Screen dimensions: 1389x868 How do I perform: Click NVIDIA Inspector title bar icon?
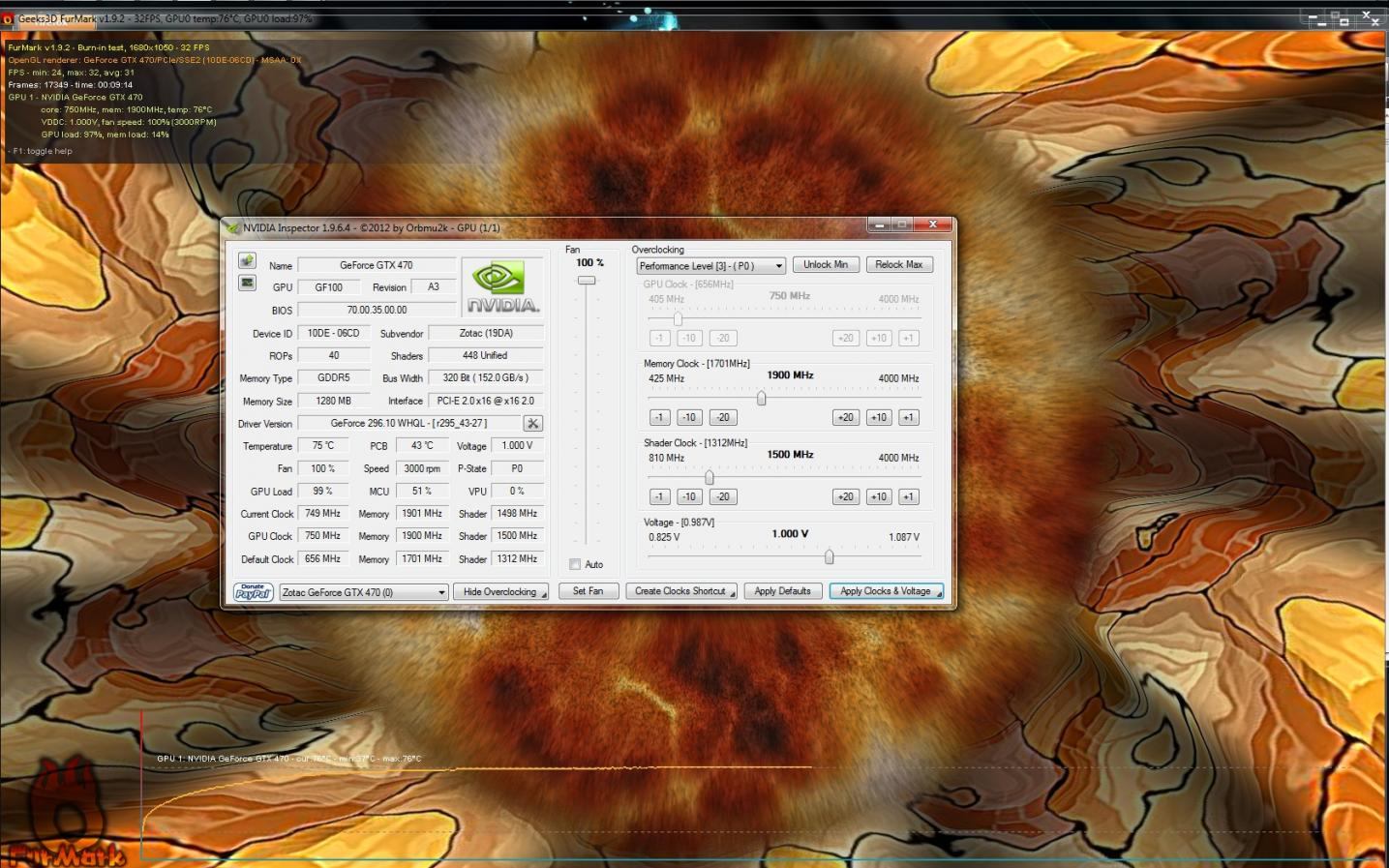232,227
